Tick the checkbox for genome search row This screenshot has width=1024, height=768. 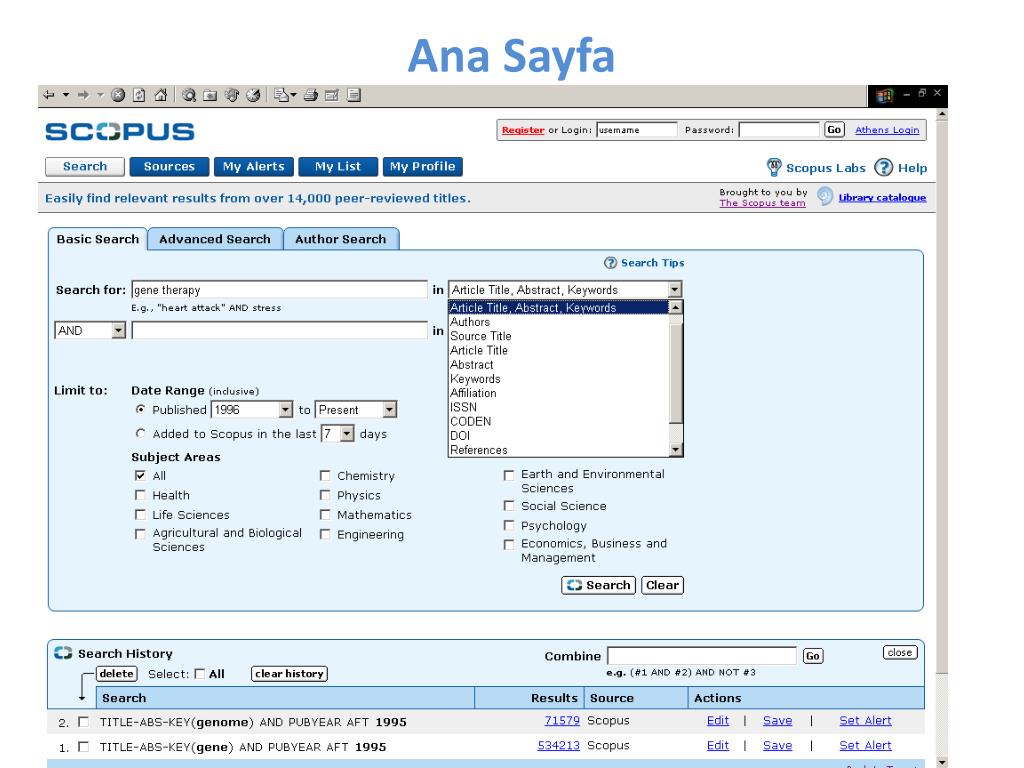click(83, 722)
